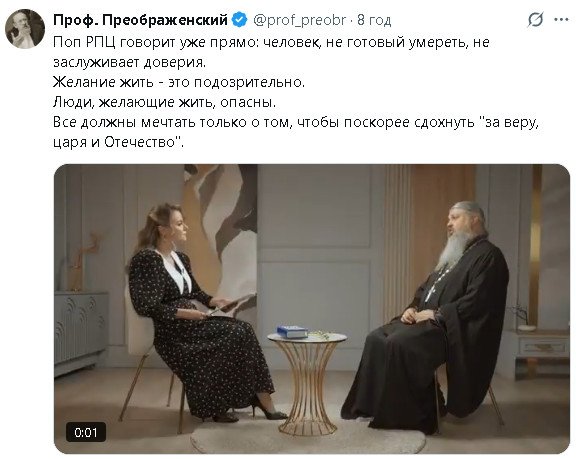Image resolution: width=576 pixels, height=459 pixels.
Task: Click the @prof_preobr handle
Action: click(x=300, y=20)
